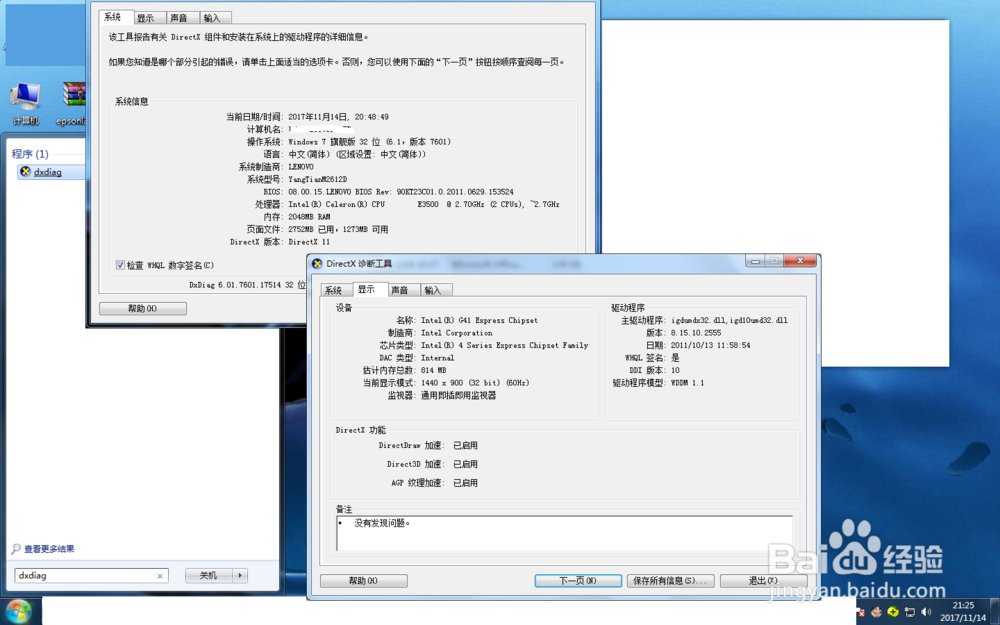Click the Intel Corporation manufacturer value

point(457,333)
